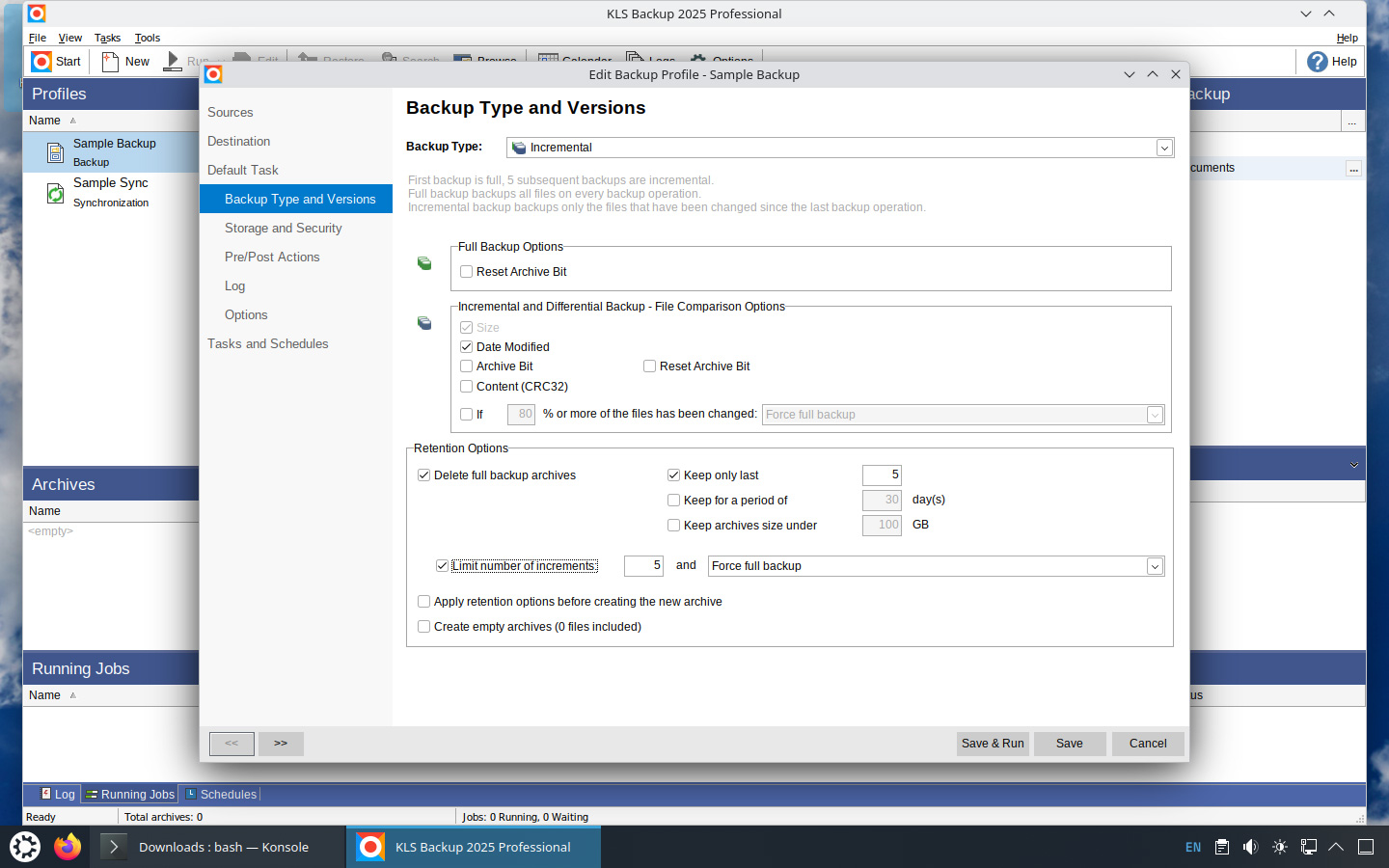Click the New profile toolbar icon

pyautogui.click(x=110, y=62)
